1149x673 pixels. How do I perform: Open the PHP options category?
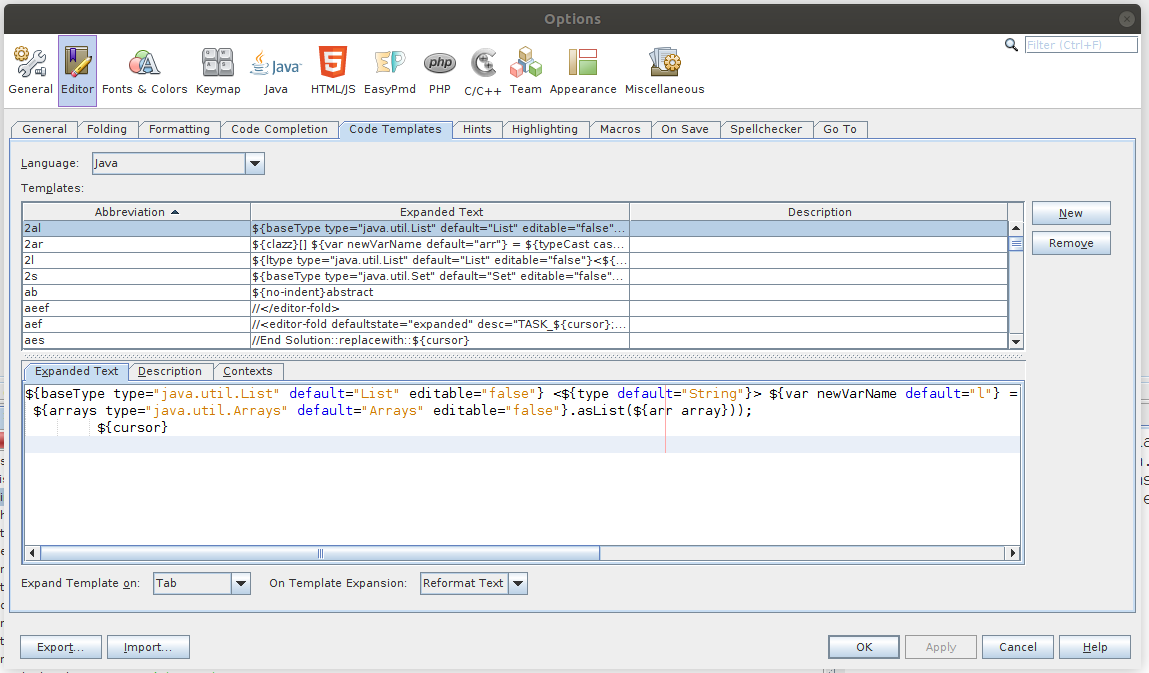point(440,70)
